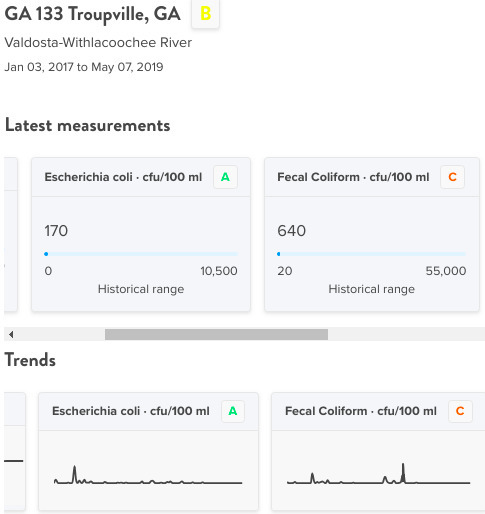This screenshot has width=485, height=514.
Task: Select the Fecal Coliform 640 measurement value
Action: pos(291,231)
